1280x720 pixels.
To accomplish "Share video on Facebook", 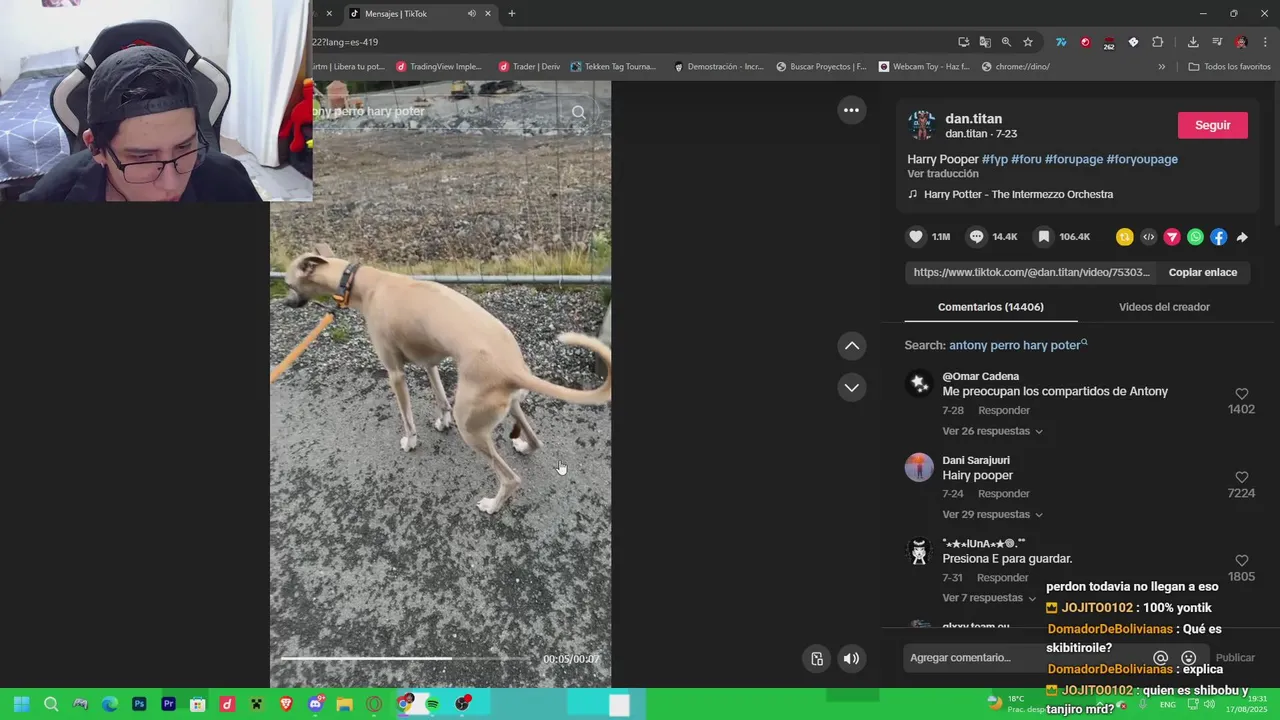I will point(1218,237).
